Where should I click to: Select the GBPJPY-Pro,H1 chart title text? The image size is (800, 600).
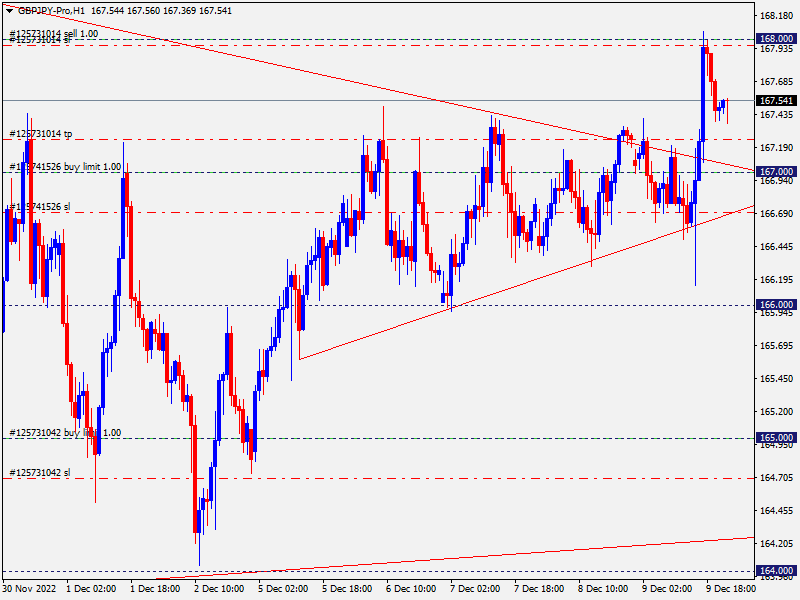[x=52, y=11]
